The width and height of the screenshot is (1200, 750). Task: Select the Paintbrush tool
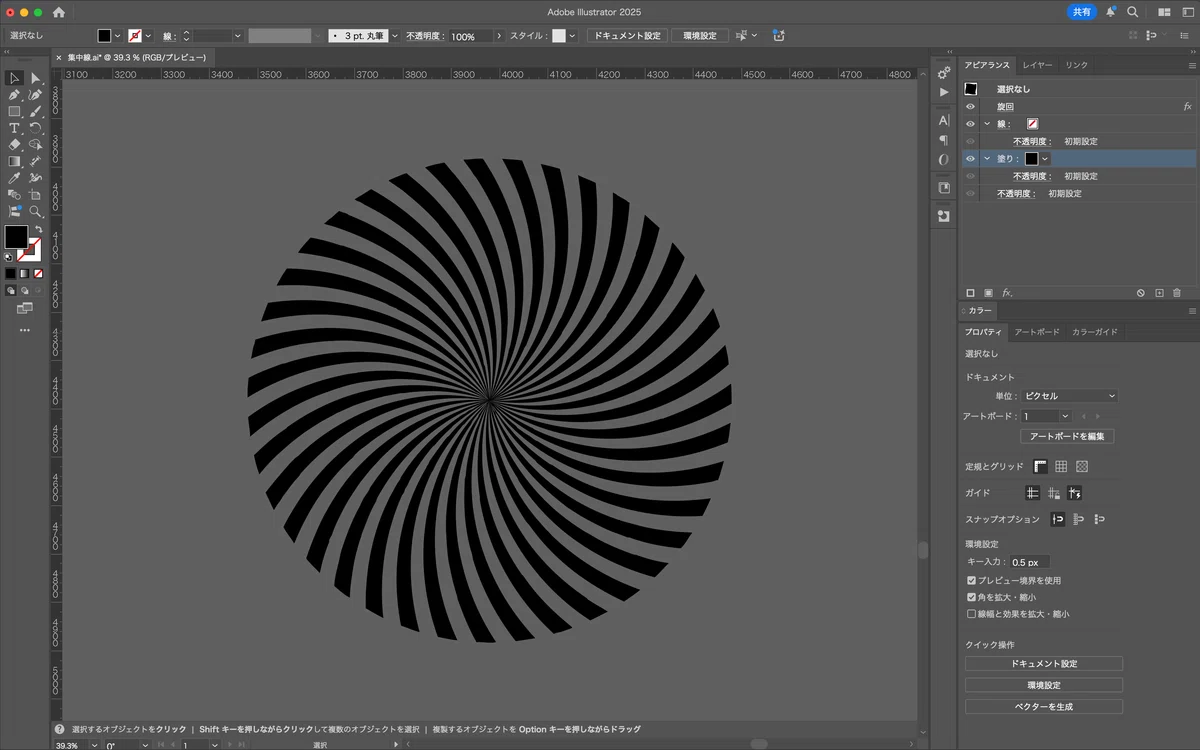36,111
